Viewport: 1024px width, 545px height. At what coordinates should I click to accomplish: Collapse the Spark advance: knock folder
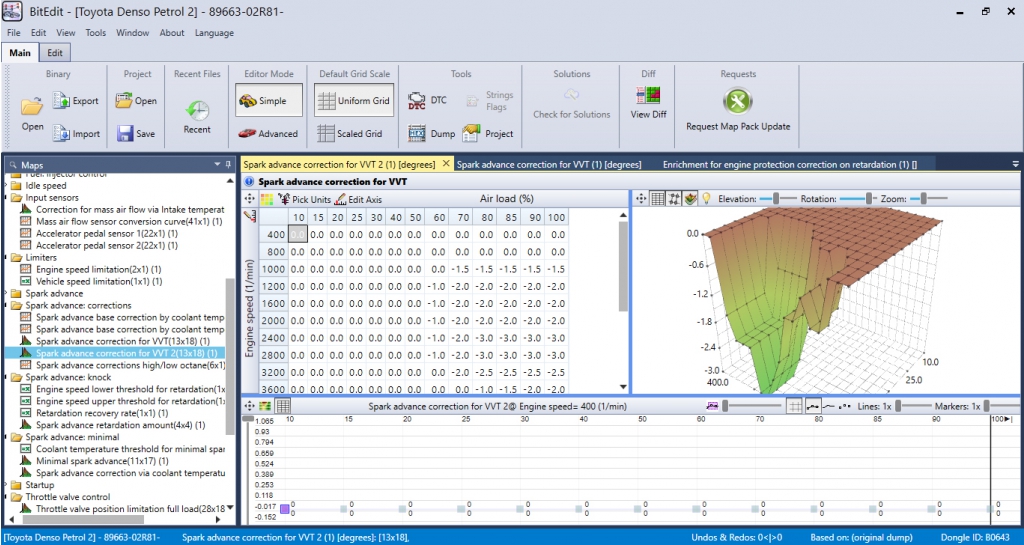click(x=7, y=377)
